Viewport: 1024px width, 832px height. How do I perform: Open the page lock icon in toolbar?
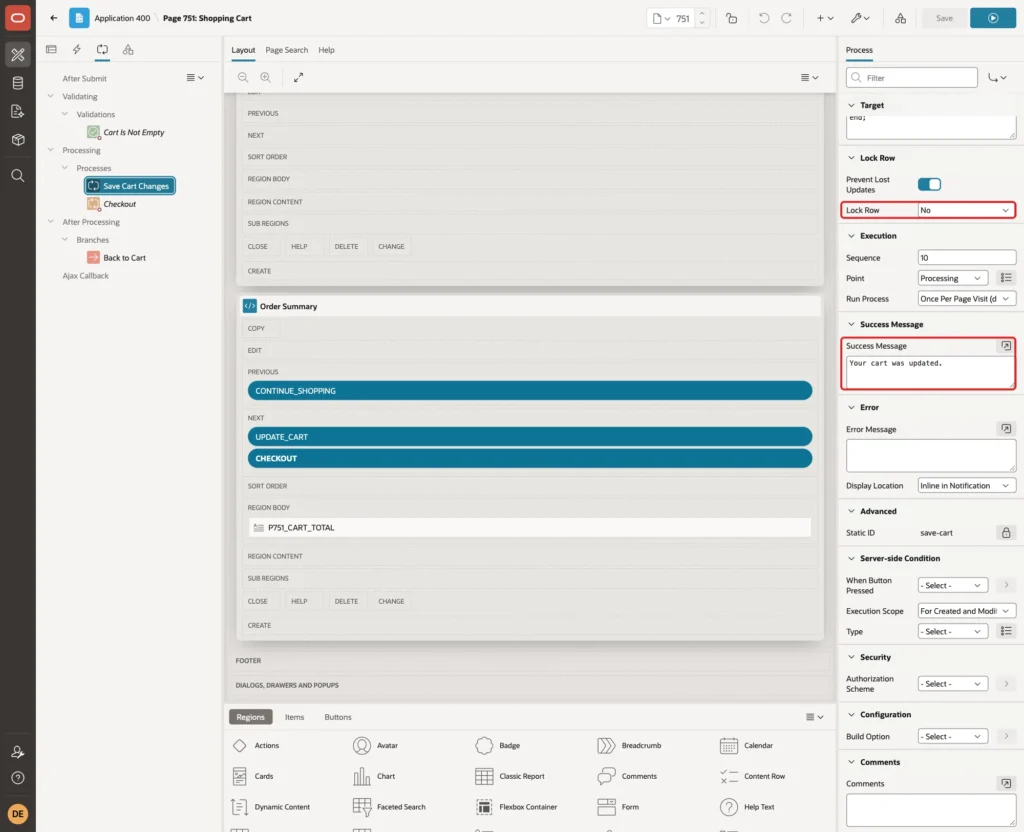[731, 18]
